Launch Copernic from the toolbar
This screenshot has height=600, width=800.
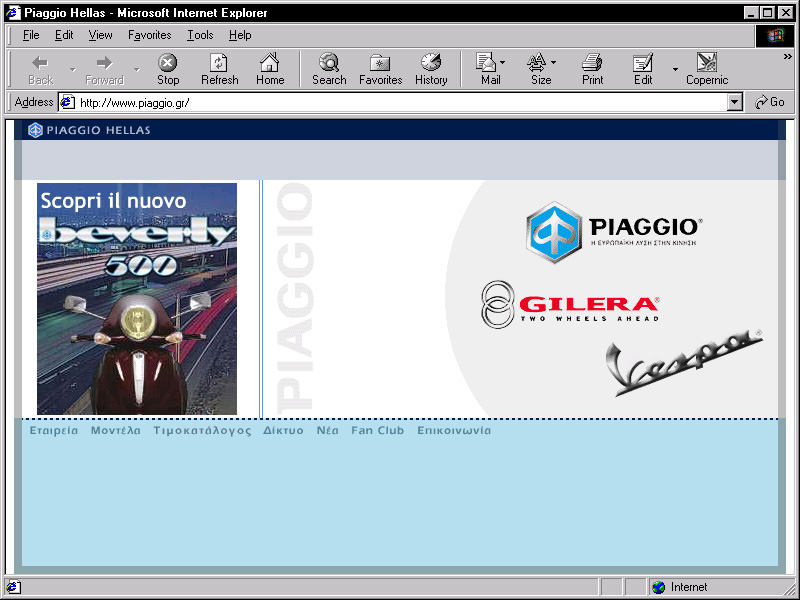pos(707,69)
